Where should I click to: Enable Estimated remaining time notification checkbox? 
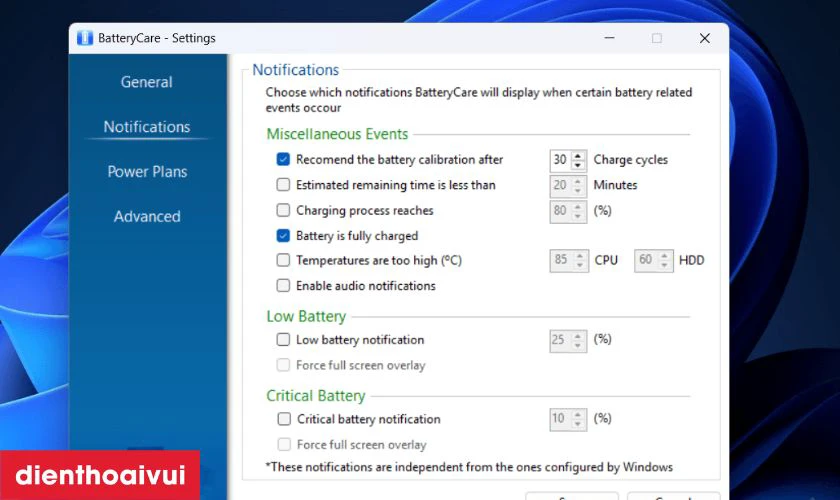[x=283, y=185]
